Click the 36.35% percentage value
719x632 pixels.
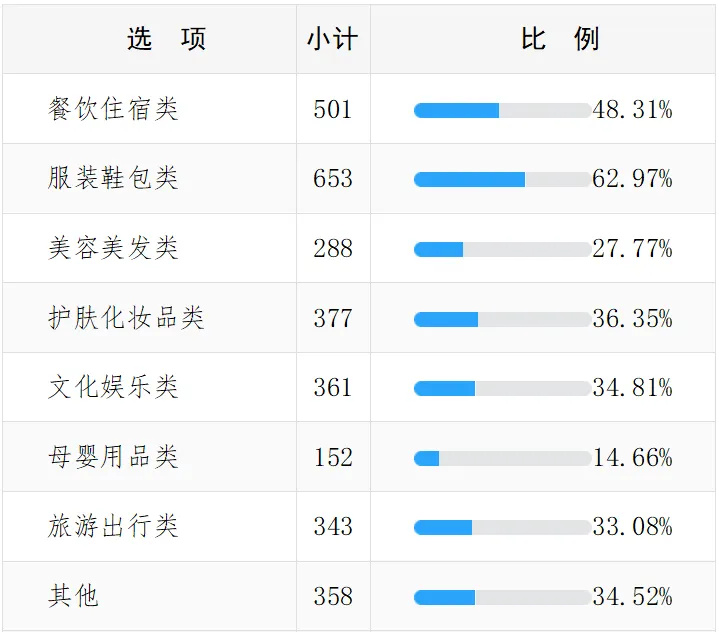pyautogui.click(x=632, y=319)
